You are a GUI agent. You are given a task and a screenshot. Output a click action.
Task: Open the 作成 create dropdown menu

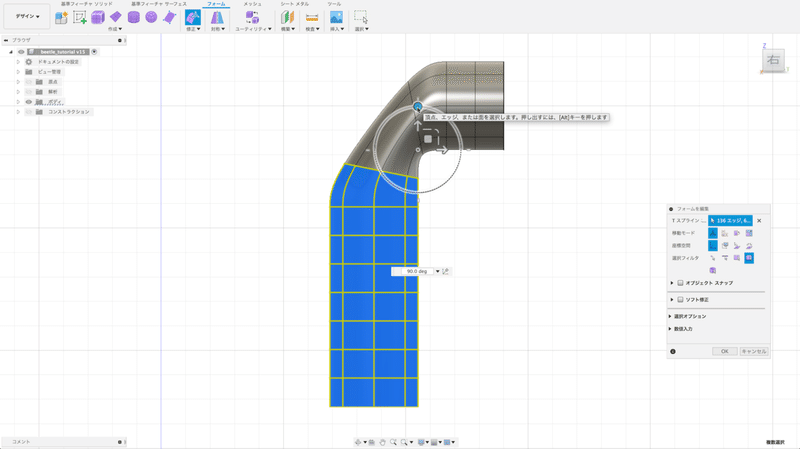tap(115, 29)
